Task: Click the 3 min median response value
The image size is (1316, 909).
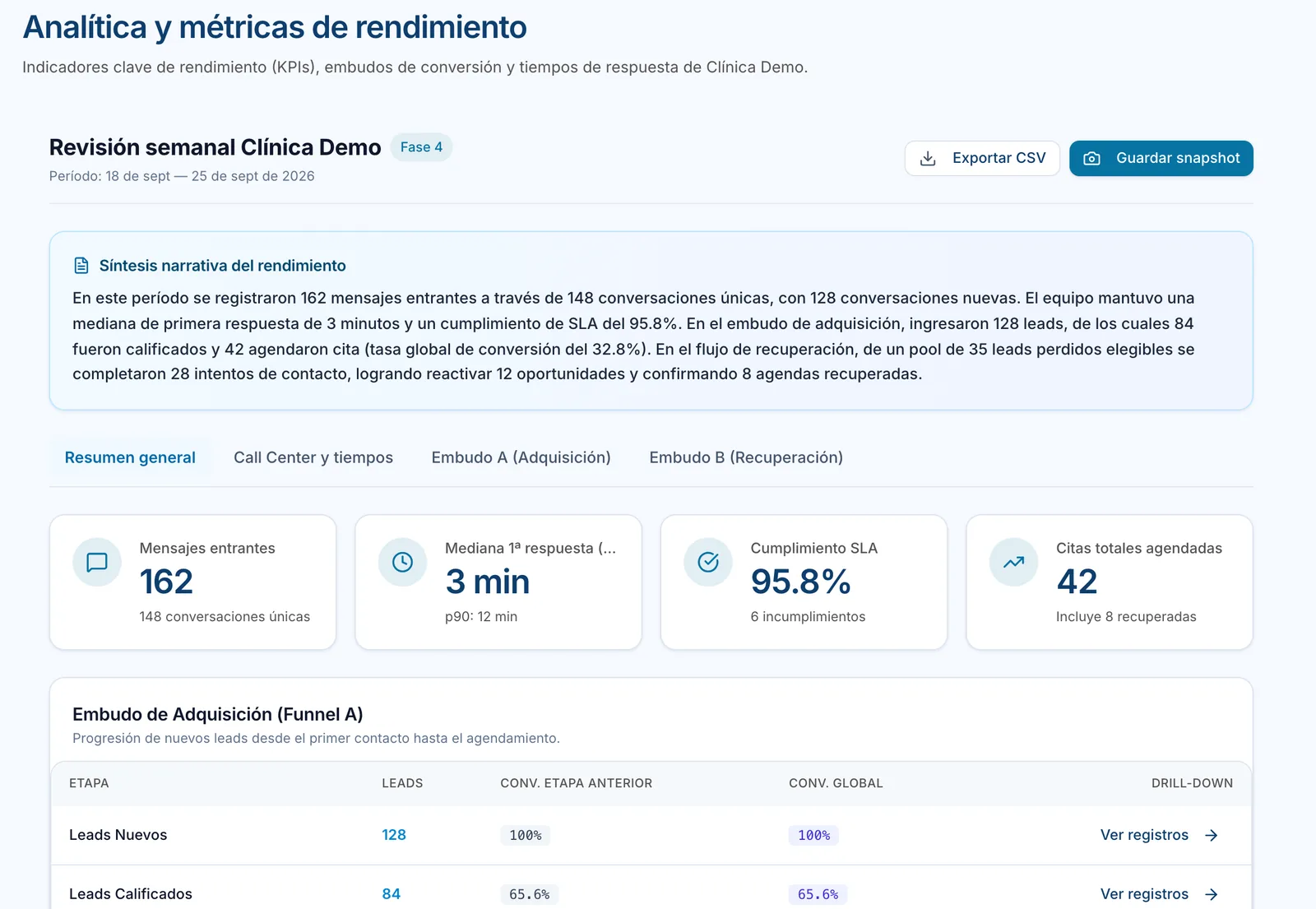Action: pos(487,582)
